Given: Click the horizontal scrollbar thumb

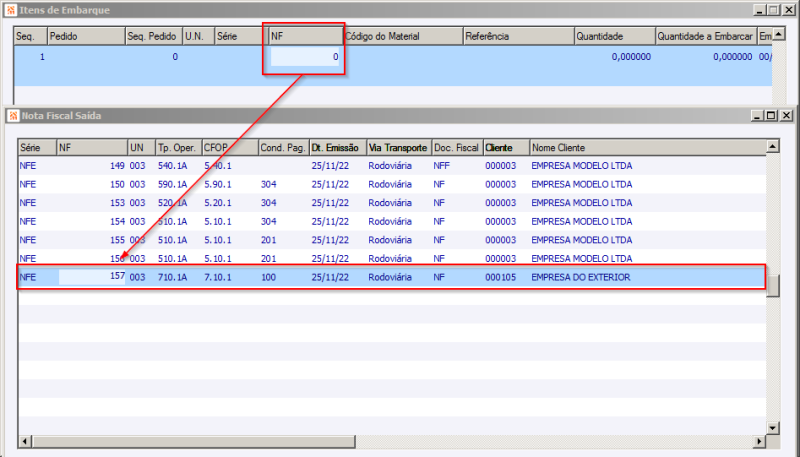Looking at the screenshot, I should [194, 441].
